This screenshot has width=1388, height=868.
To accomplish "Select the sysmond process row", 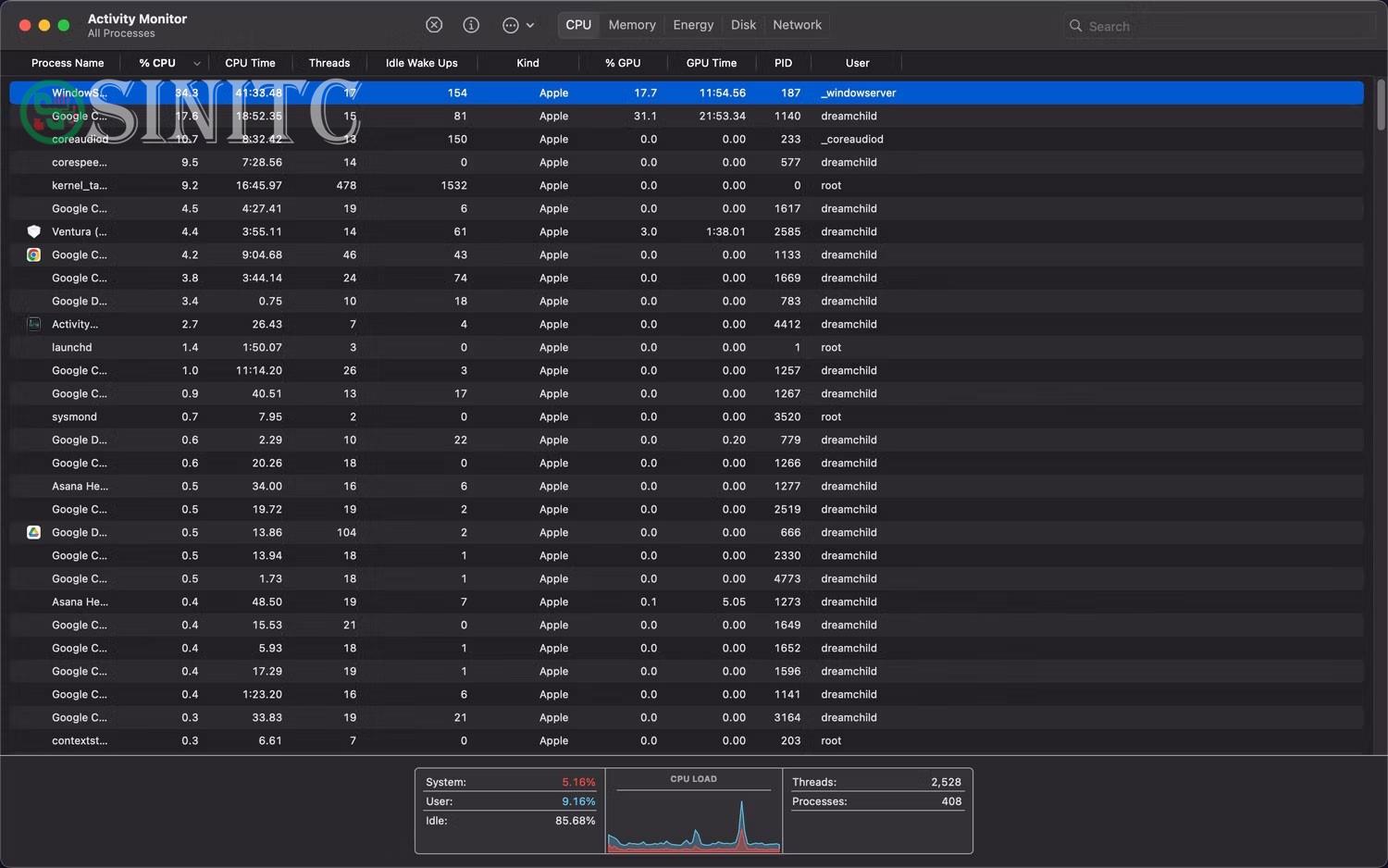I will coord(686,416).
